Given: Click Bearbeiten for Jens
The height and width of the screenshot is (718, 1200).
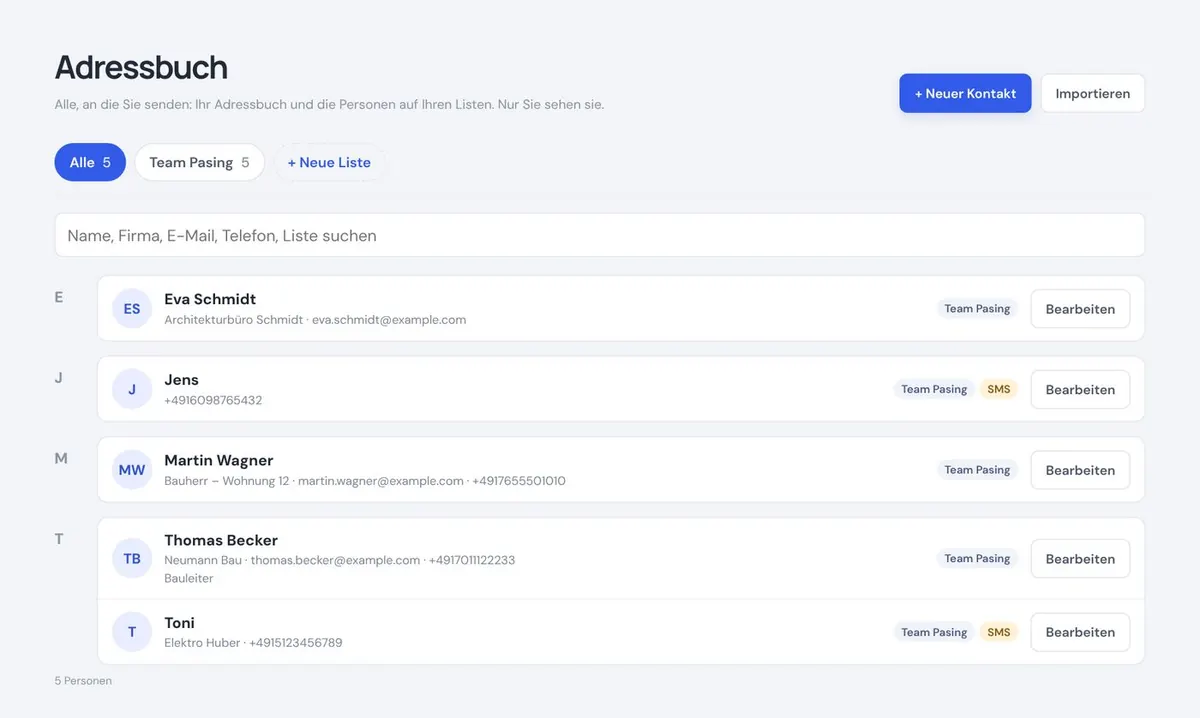Looking at the screenshot, I should (1080, 389).
